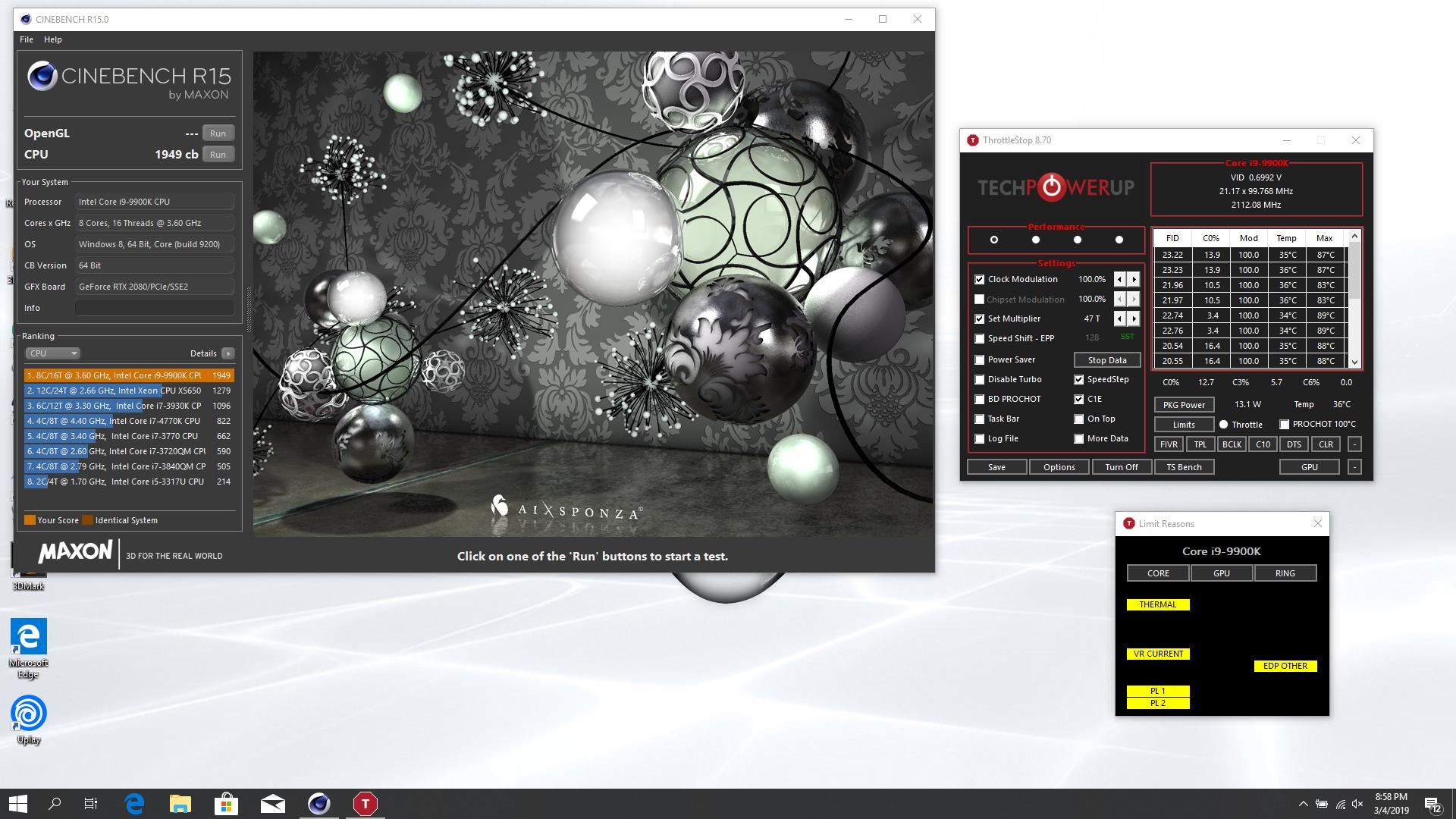Image resolution: width=1456 pixels, height=819 pixels.
Task: Increase the Set Multiplier value arrow
Action: (1134, 318)
